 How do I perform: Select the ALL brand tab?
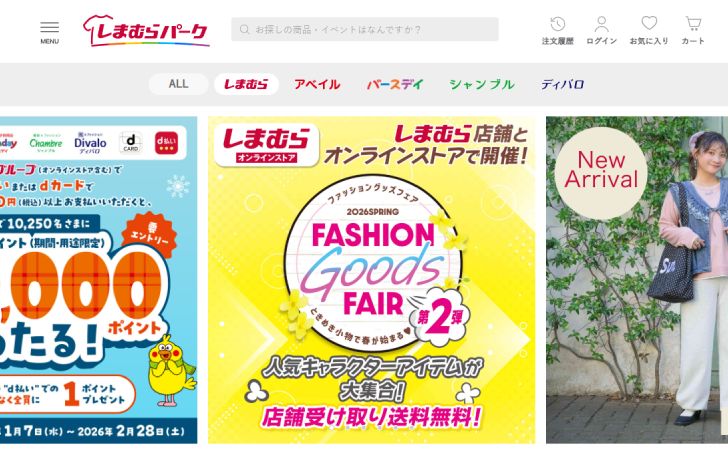(178, 84)
